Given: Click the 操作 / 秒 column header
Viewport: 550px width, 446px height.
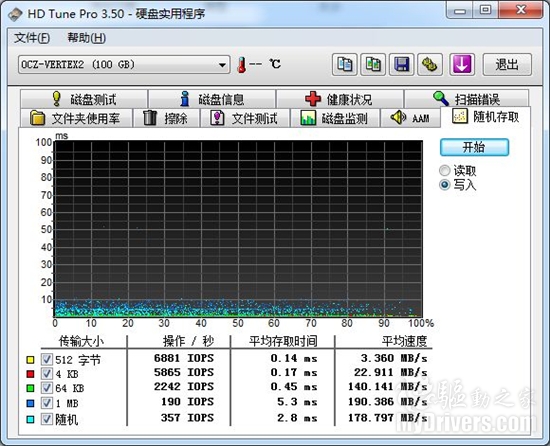Looking at the screenshot, I should point(188,341).
